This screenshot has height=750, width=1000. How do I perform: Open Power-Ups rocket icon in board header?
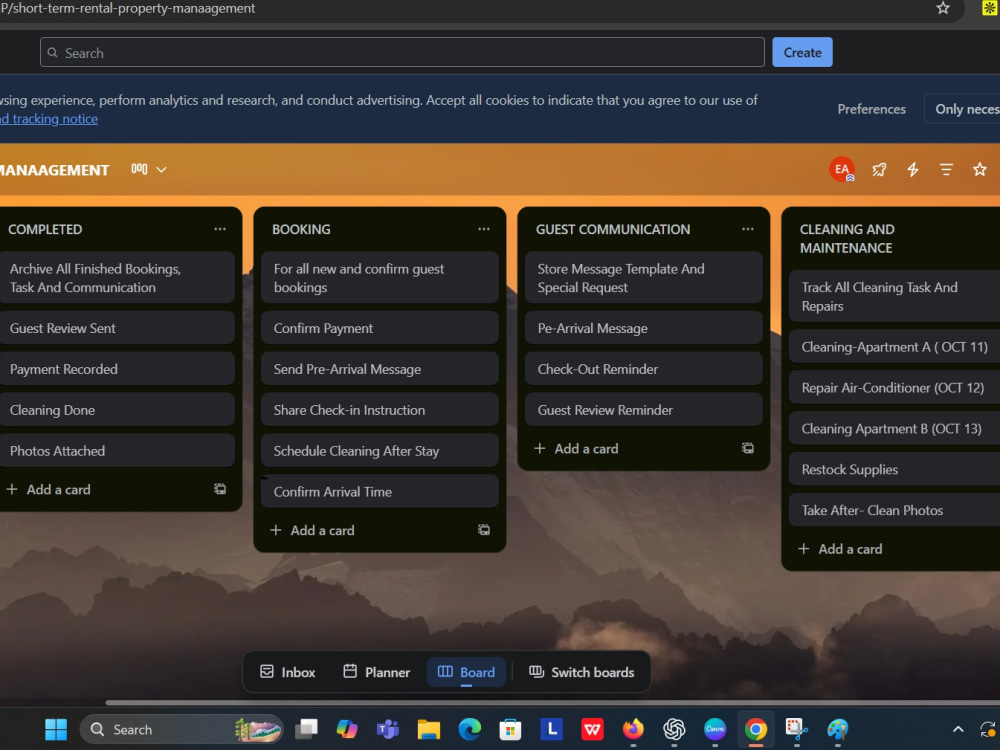(x=879, y=170)
